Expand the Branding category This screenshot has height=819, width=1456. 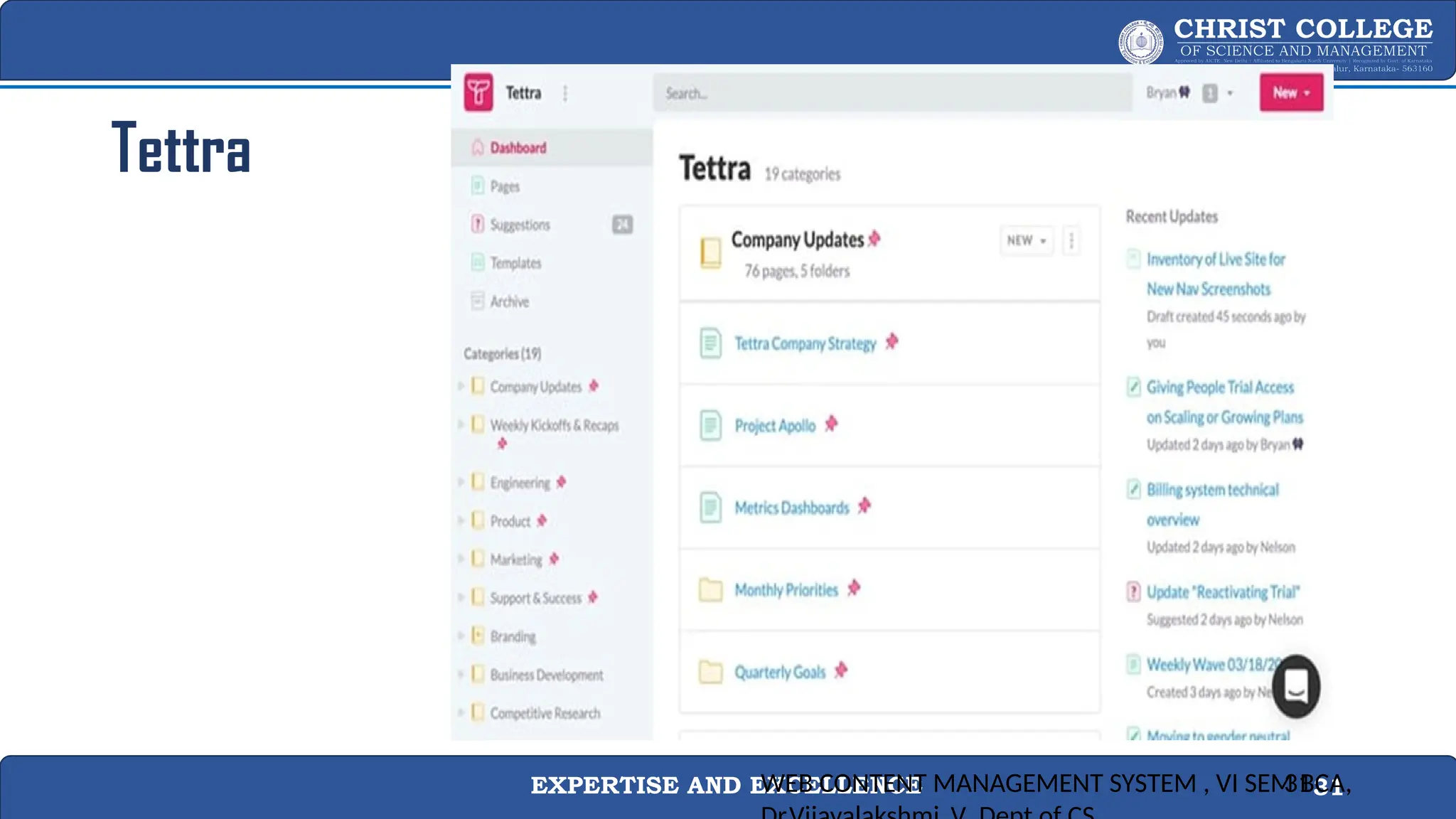point(461,636)
